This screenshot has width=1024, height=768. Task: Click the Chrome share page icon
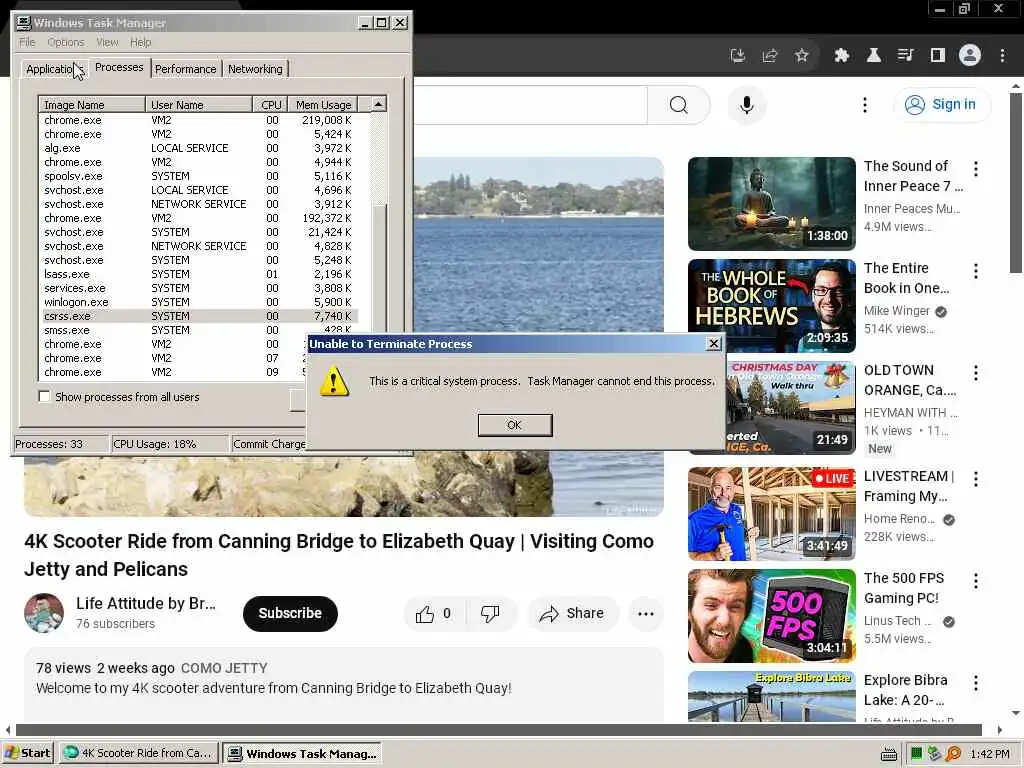(770, 56)
